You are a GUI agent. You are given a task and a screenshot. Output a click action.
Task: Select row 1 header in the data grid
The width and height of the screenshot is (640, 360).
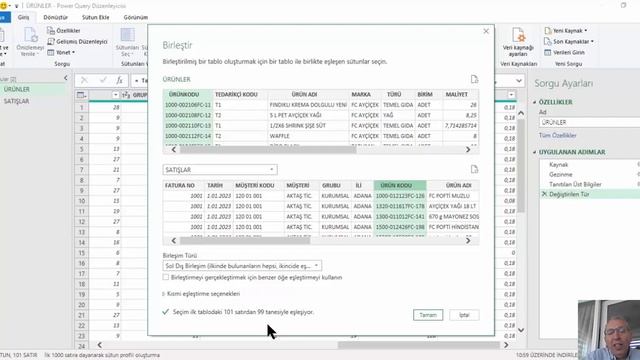click(82, 107)
